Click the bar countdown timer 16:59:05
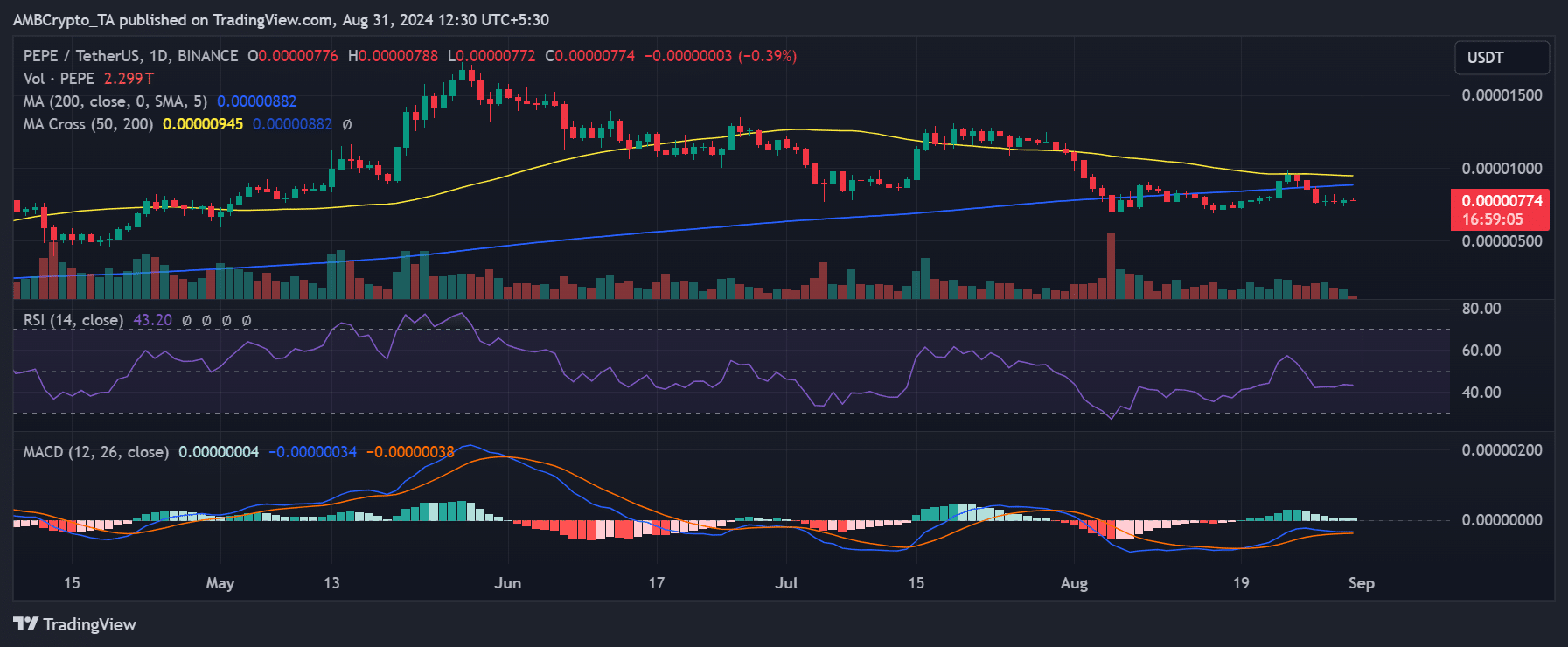 tap(1492, 220)
